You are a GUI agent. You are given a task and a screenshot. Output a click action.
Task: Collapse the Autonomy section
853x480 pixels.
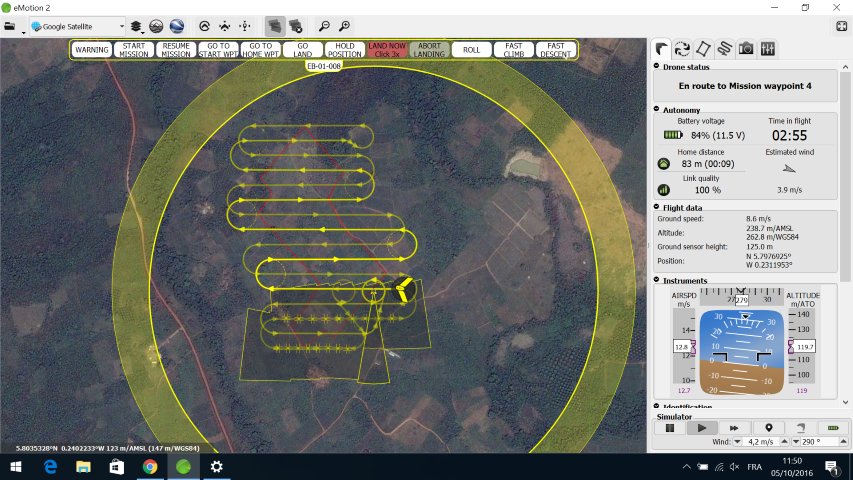(657, 109)
